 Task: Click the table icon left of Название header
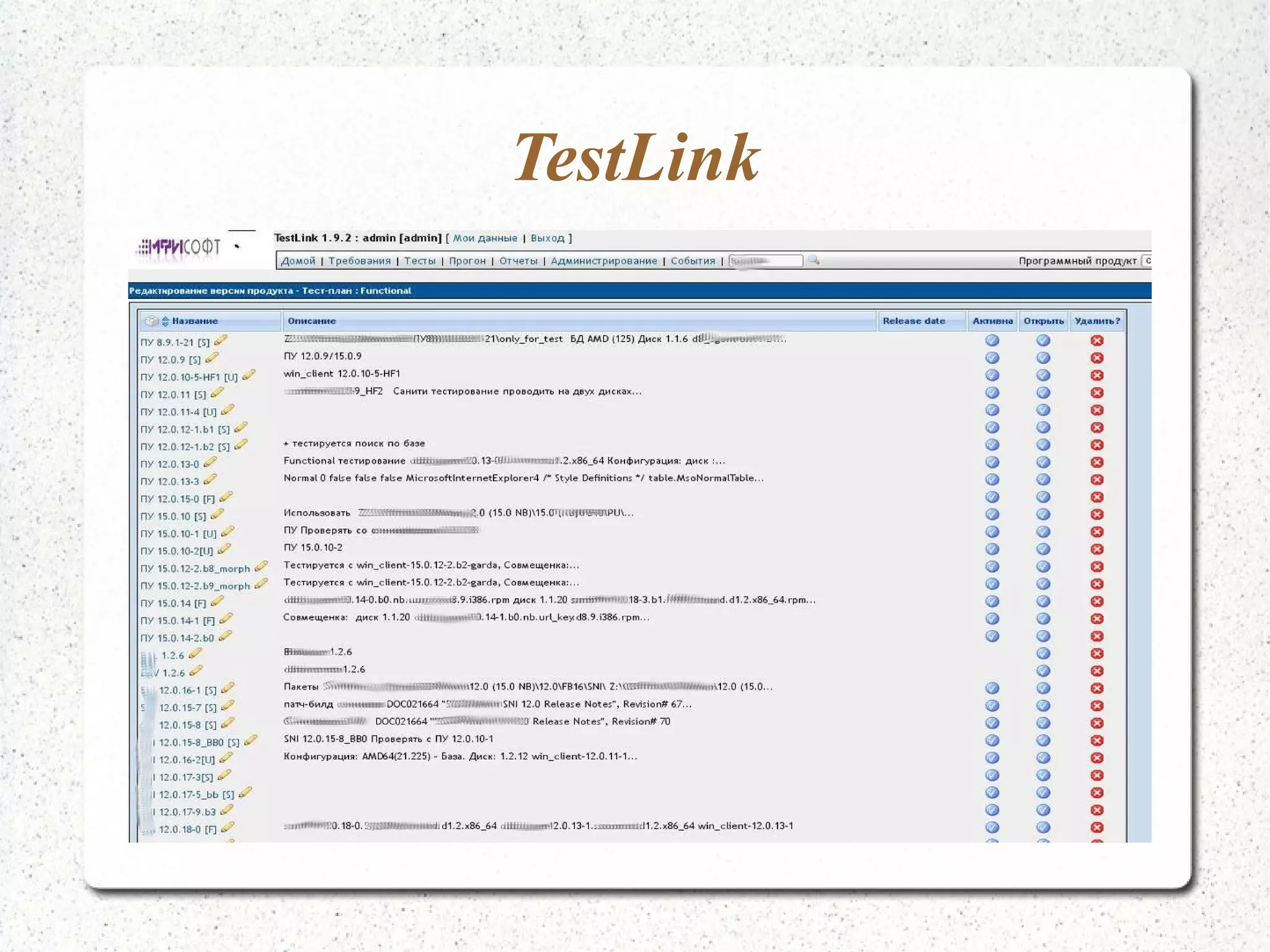click(x=151, y=321)
